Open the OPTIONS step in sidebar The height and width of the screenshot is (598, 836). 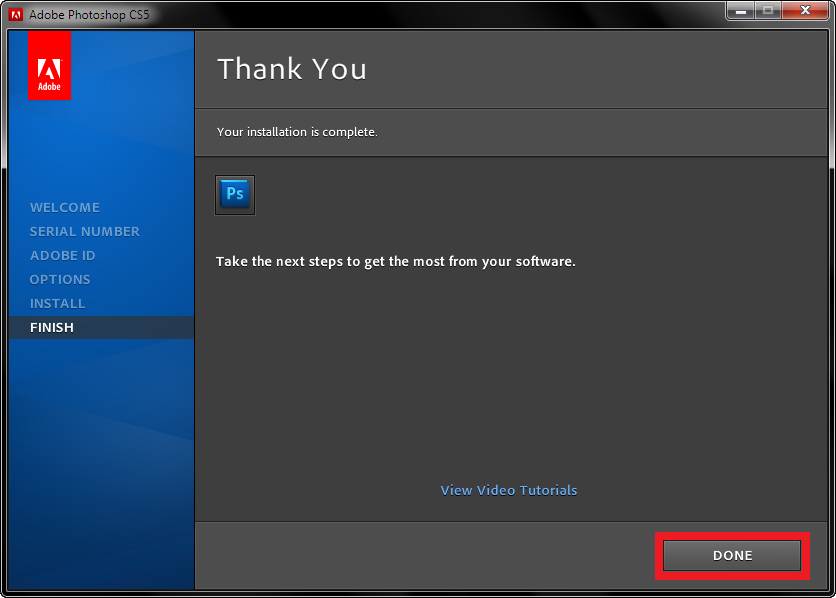[x=60, y=279]
